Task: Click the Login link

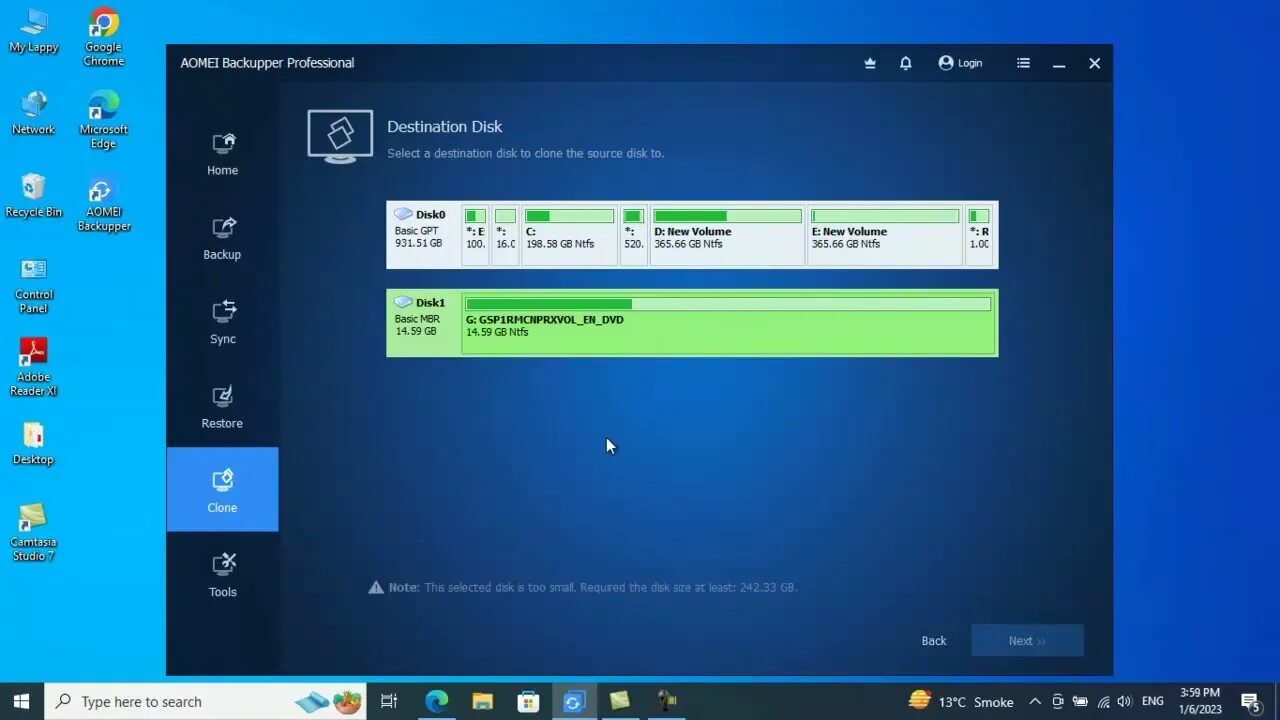Action: (960, 63)
